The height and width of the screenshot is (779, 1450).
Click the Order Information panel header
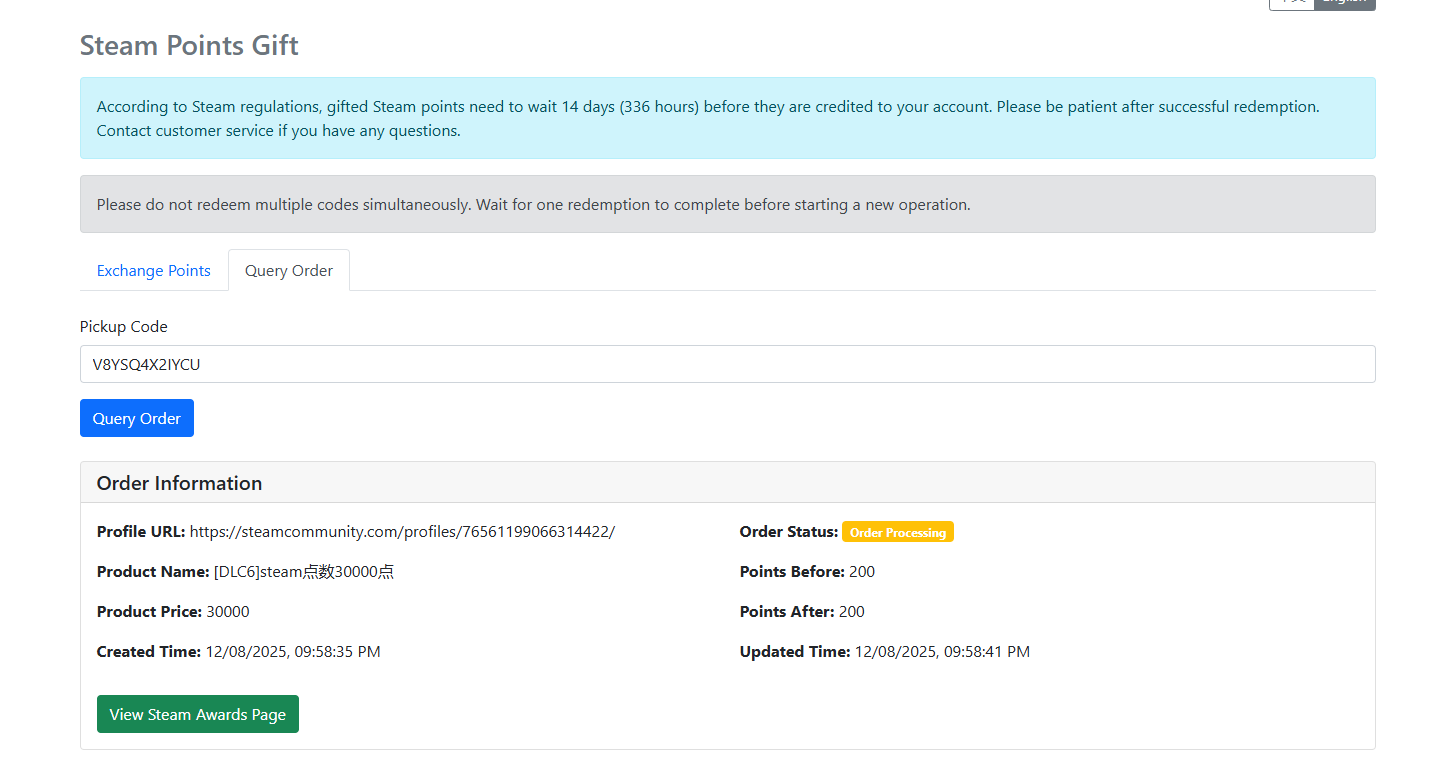[x=727, y=483]
